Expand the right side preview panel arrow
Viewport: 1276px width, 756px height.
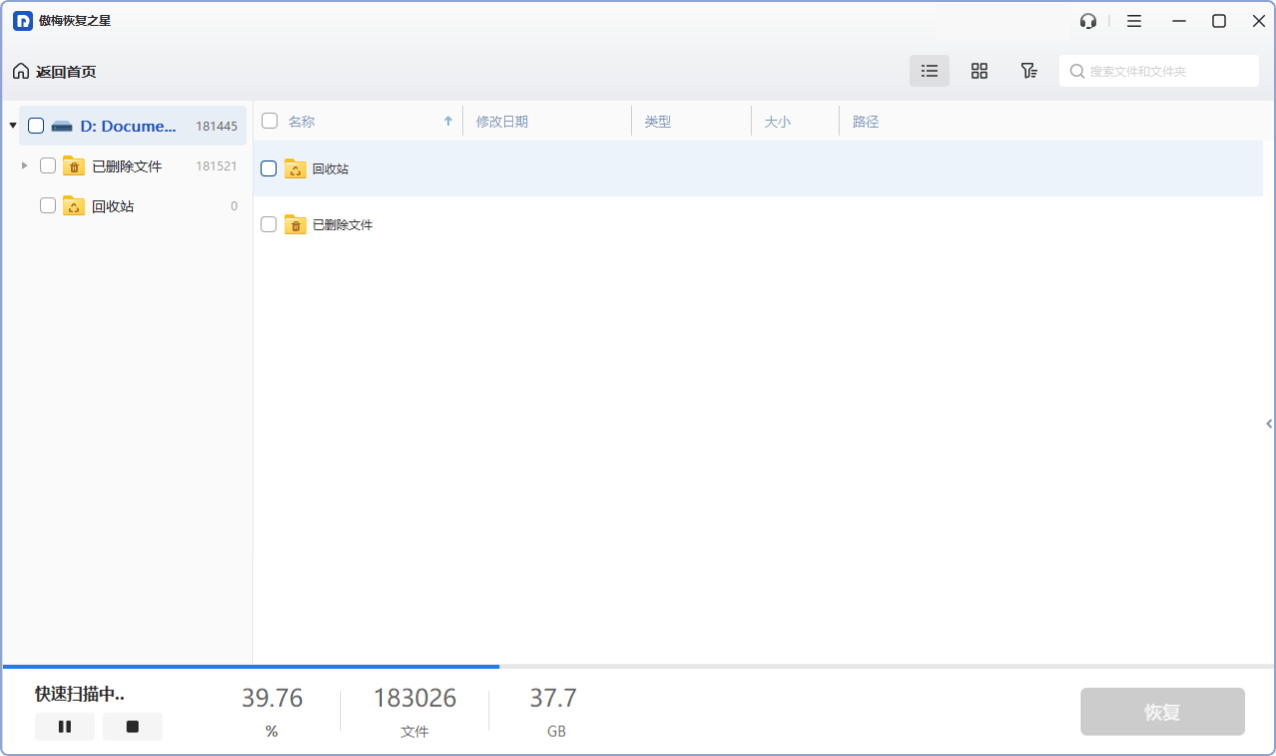tap(1269, 424)
